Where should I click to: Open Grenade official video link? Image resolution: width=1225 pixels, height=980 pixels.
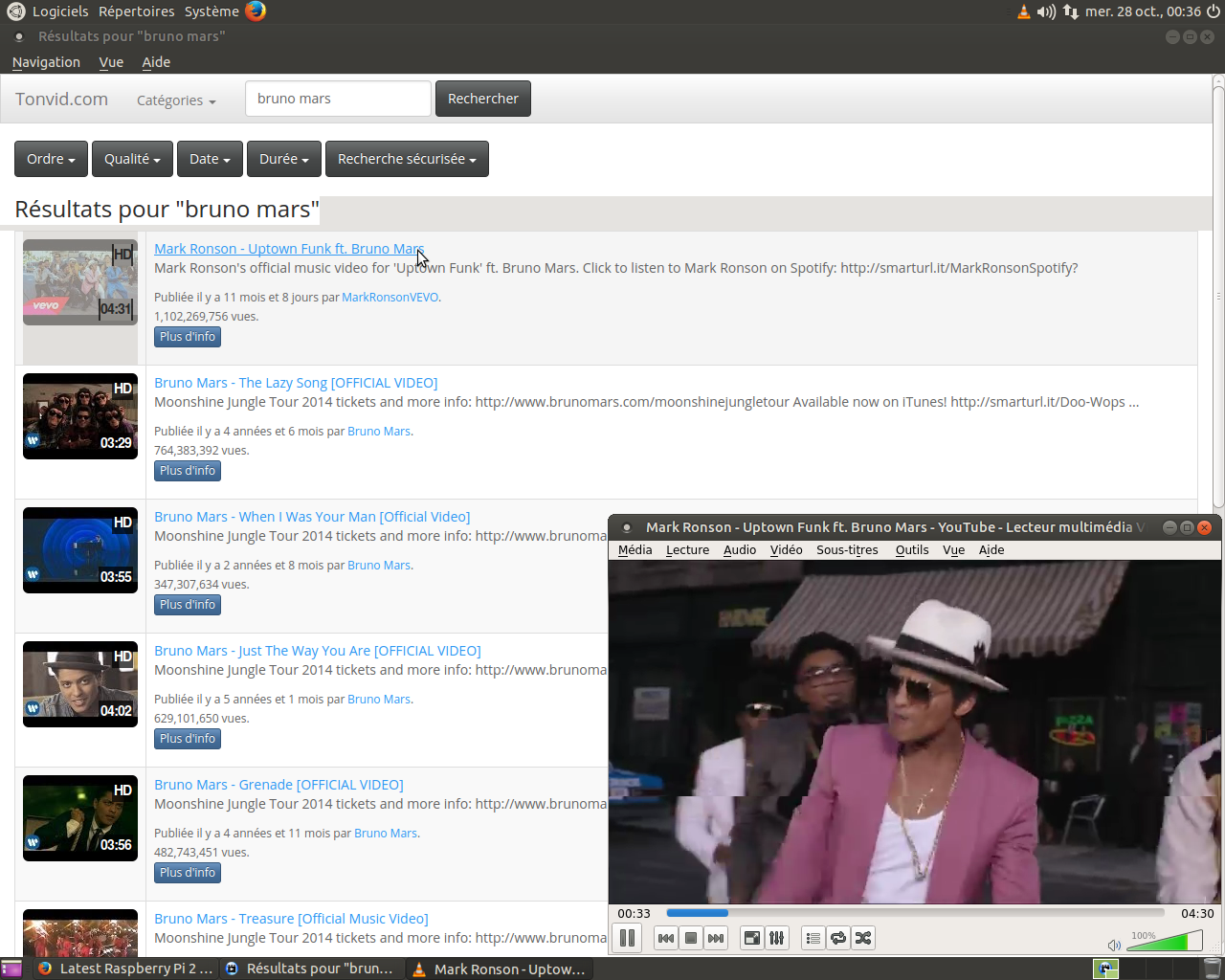[x=278, y=785]
